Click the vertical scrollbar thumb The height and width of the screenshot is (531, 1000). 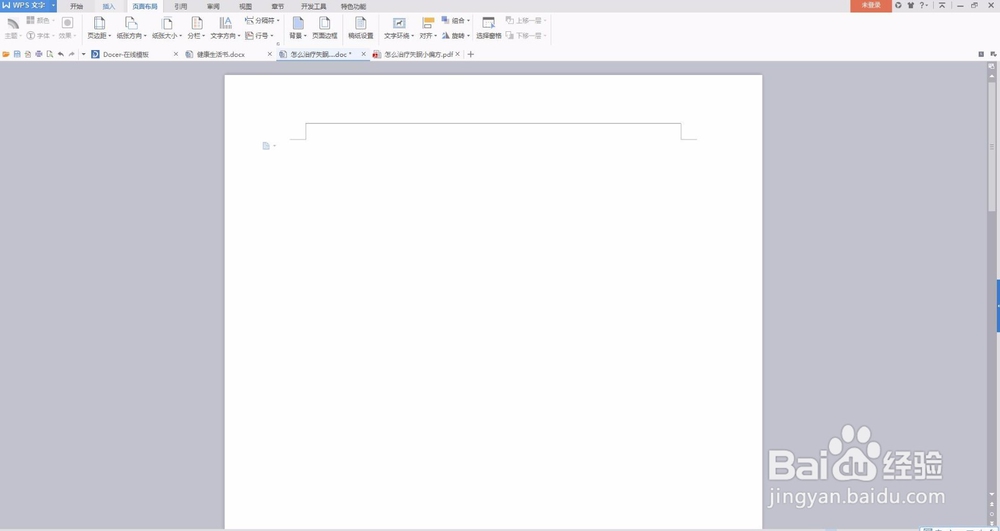[992, 147]
